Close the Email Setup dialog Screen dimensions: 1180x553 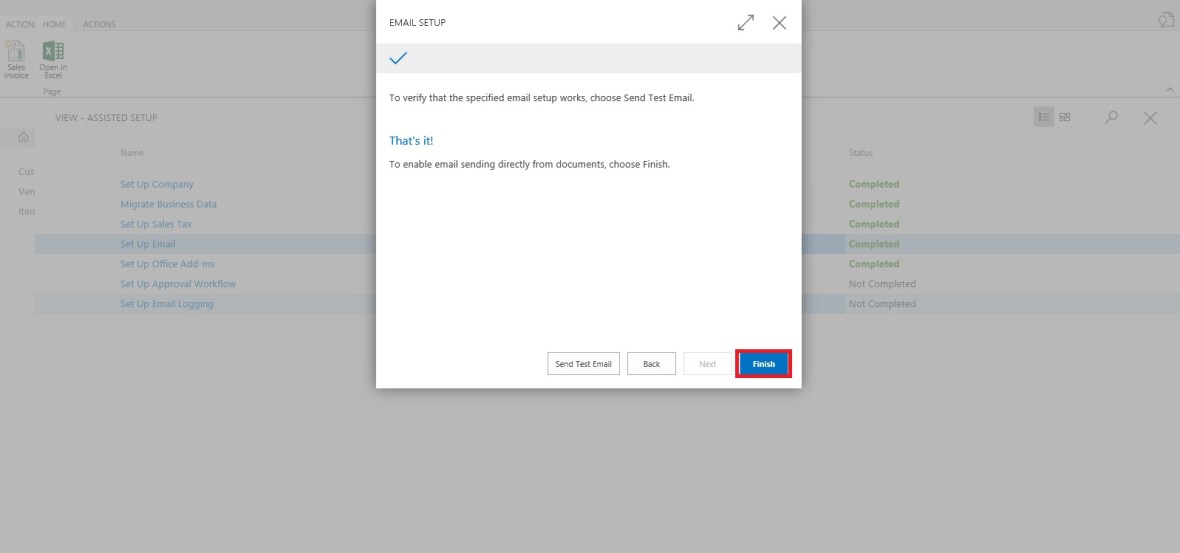[x=780, y=23]
